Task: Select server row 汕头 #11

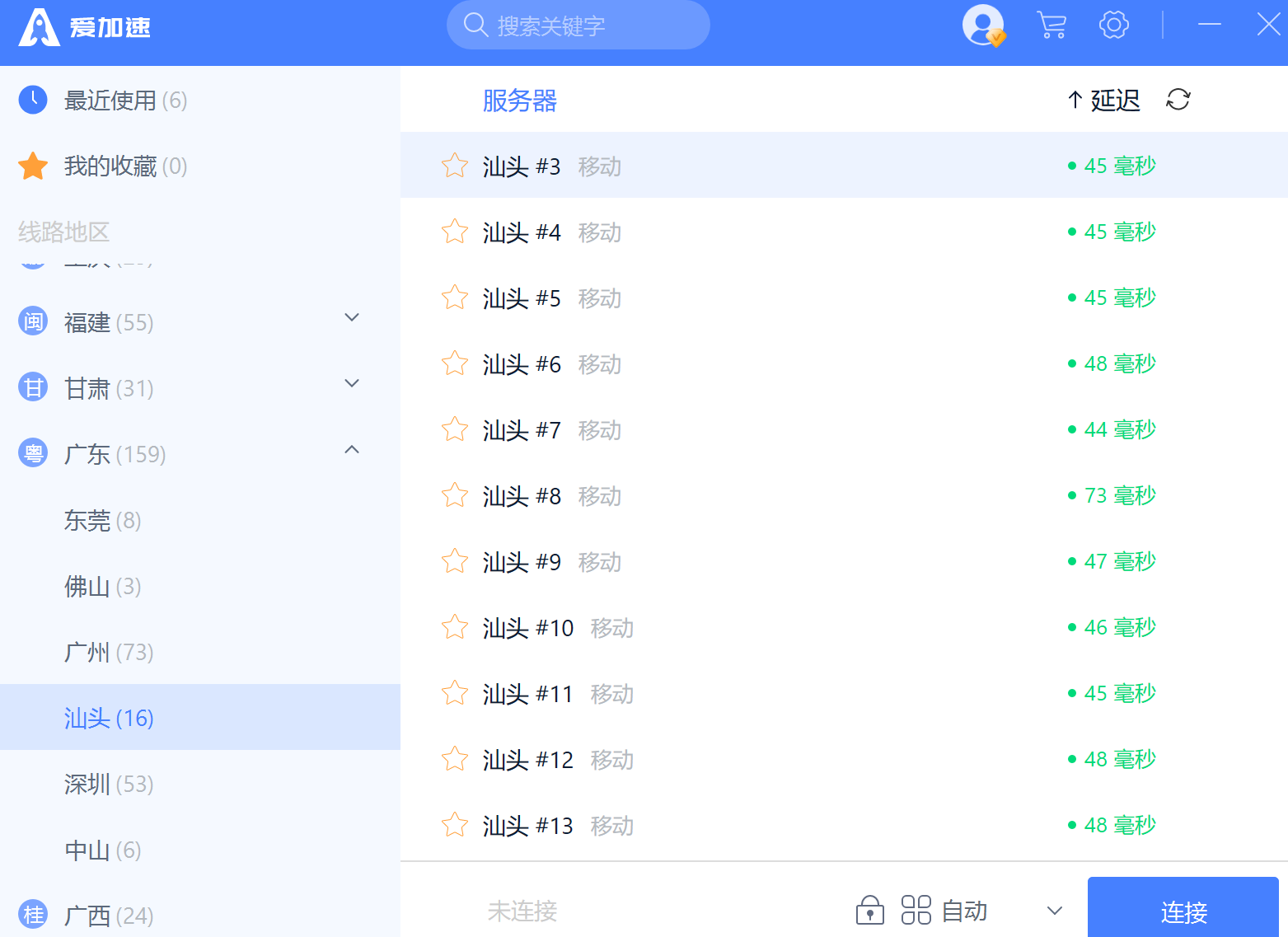Action: point(844,693)
